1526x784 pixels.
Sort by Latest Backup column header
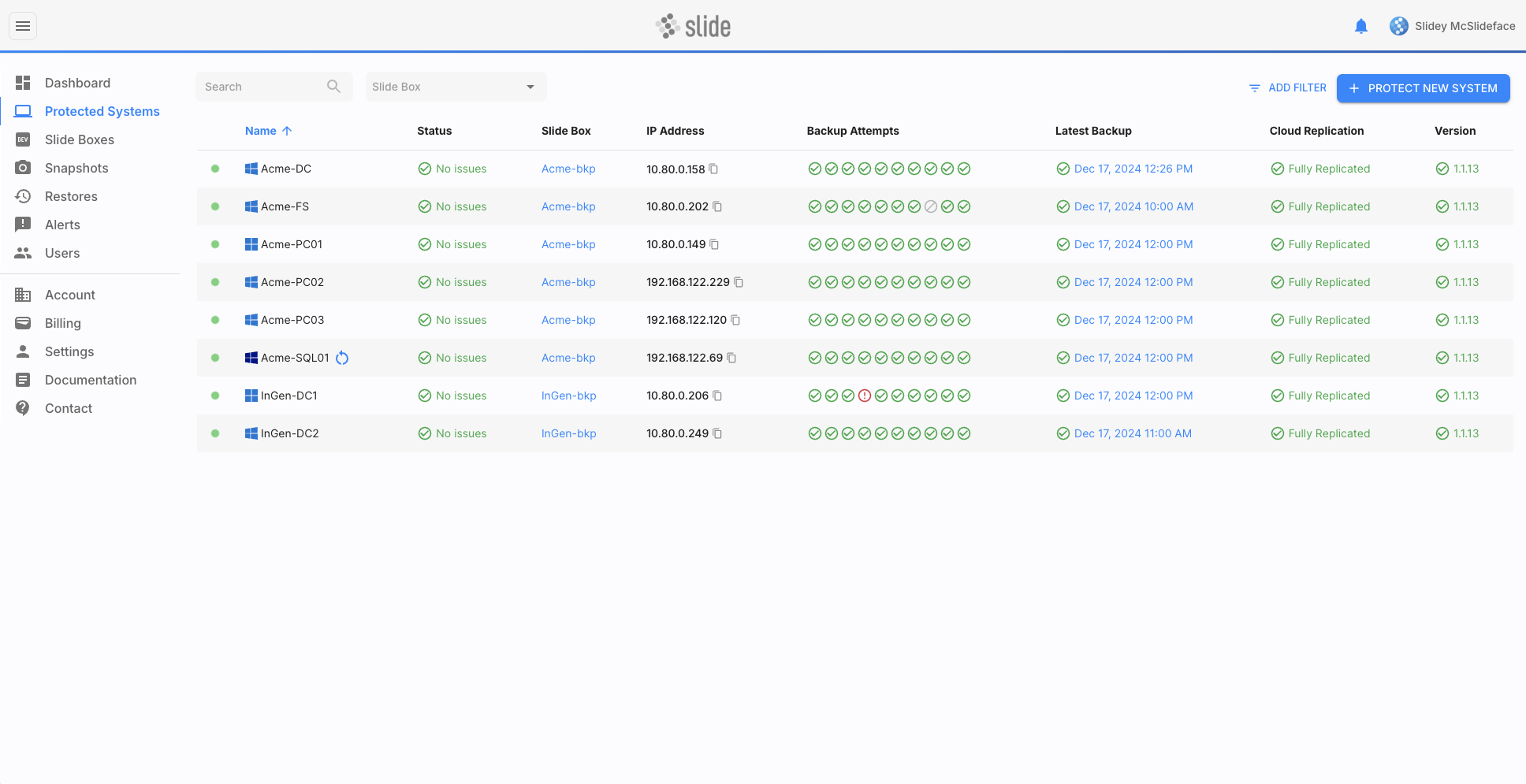point(1093,131)
